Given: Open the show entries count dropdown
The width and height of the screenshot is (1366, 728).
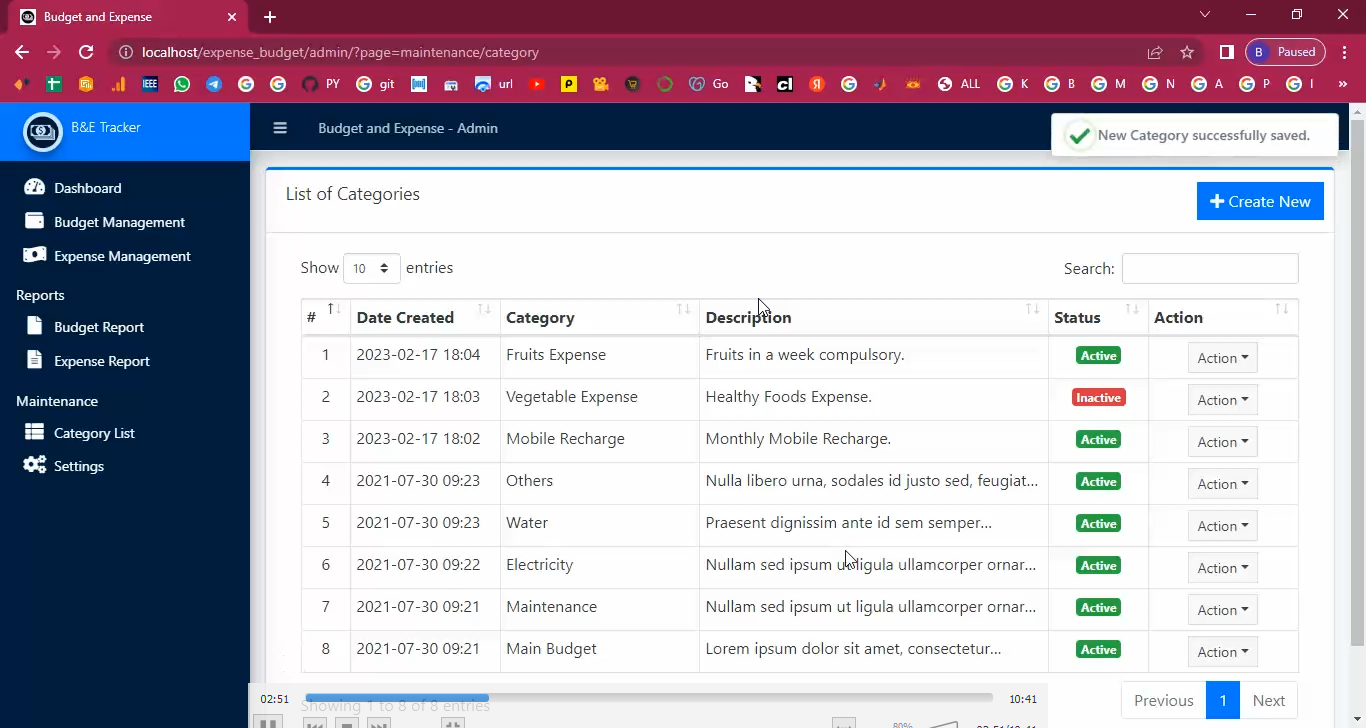Looking at the screenshot, I should [x=371, y=268].
